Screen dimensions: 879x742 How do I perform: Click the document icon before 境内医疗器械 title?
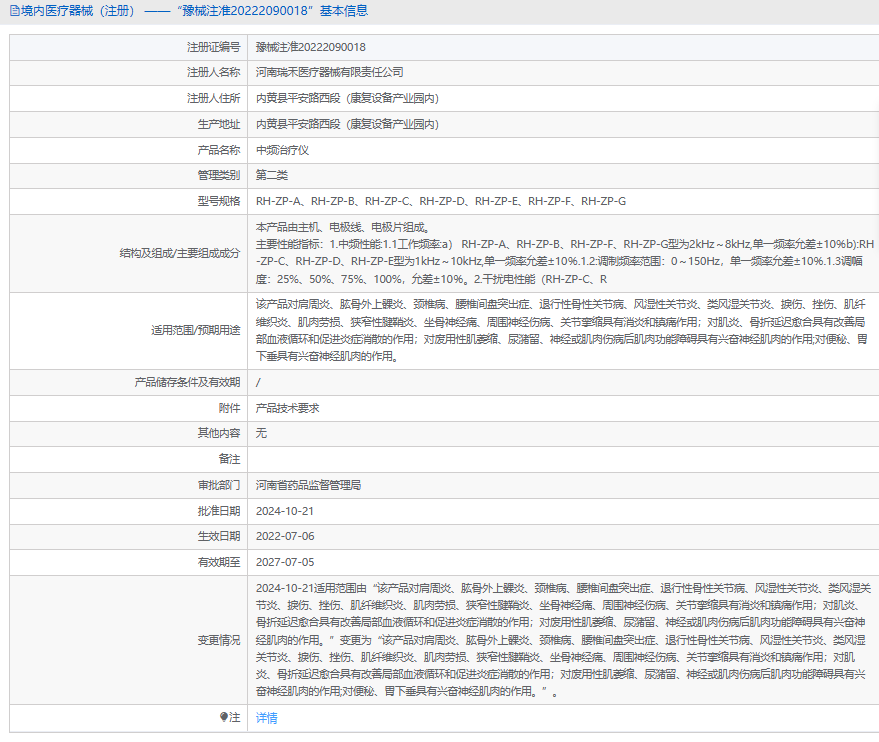(x=15, y=11)
